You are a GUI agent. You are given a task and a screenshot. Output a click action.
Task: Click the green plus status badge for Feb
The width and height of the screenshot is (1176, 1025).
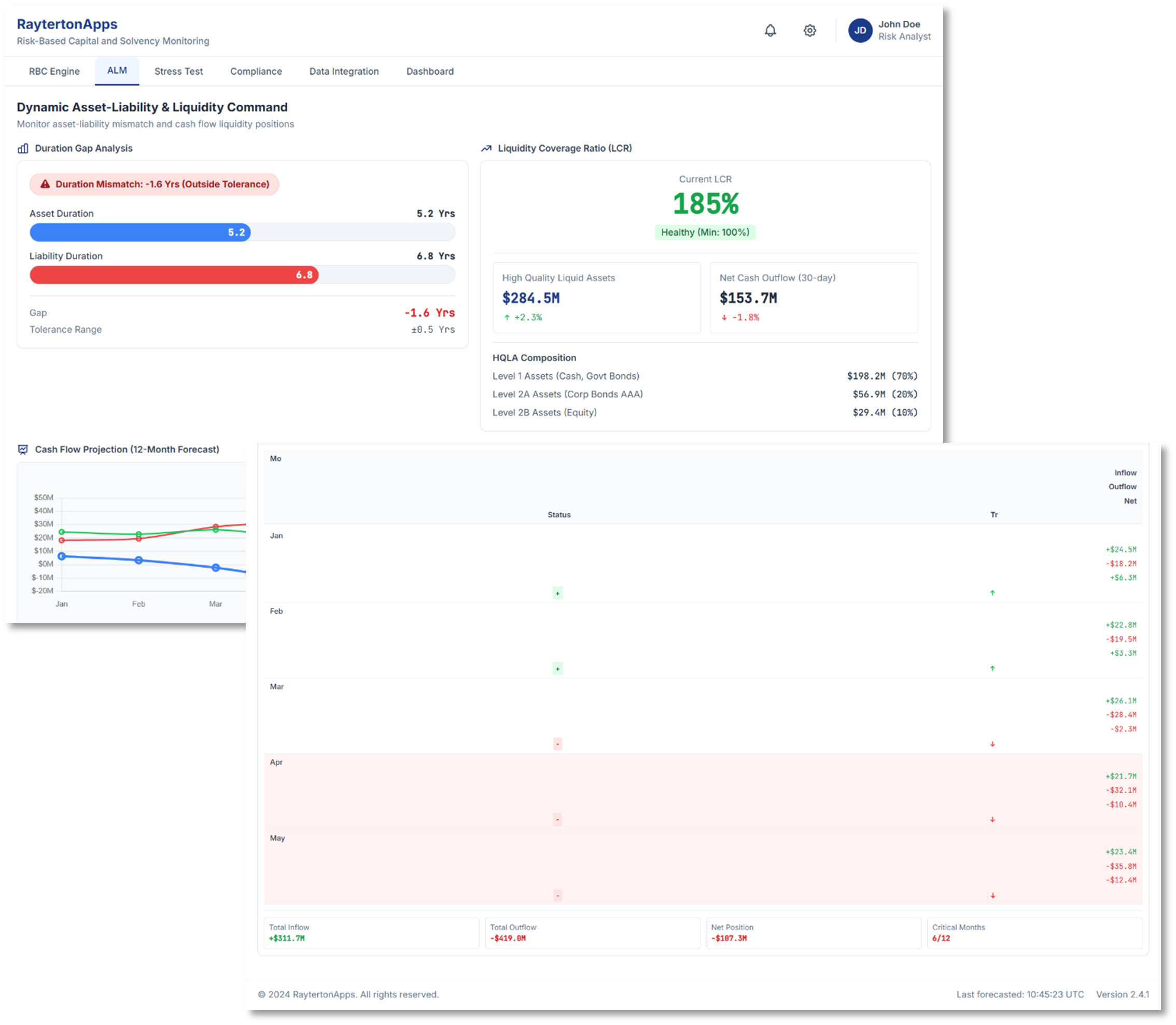557,669
